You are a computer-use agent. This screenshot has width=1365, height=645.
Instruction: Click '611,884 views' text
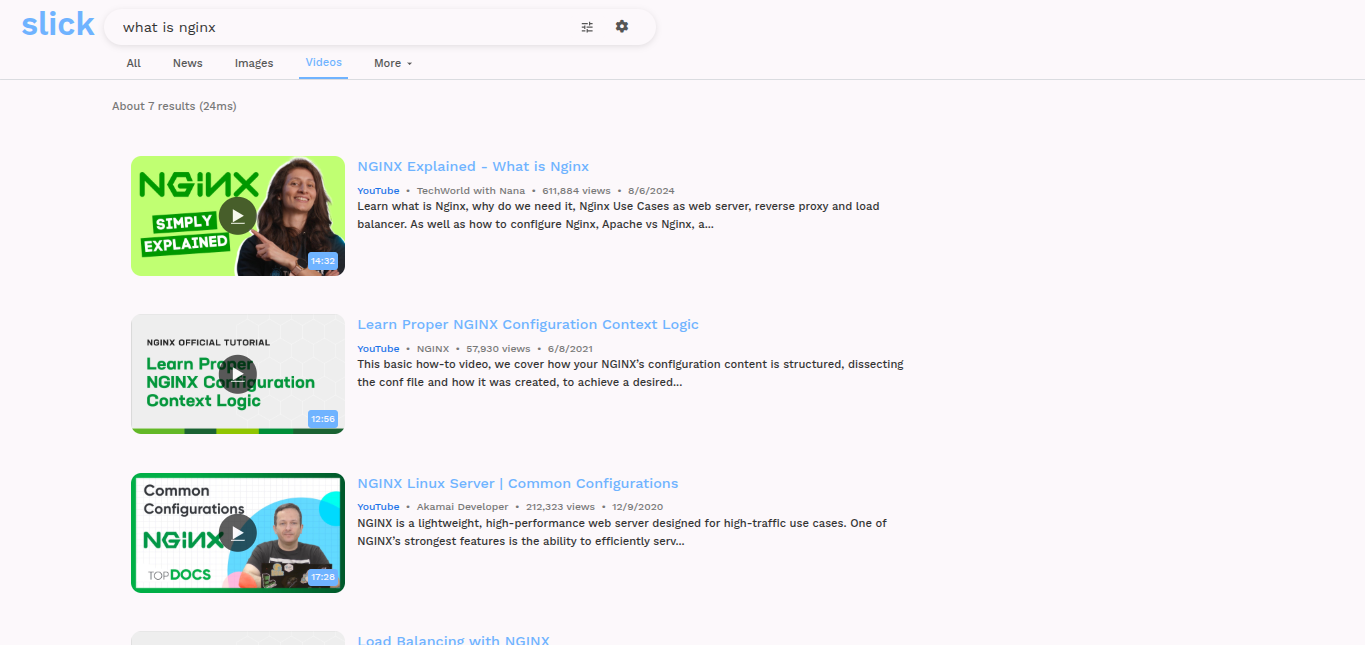click(x=576, y=190)
